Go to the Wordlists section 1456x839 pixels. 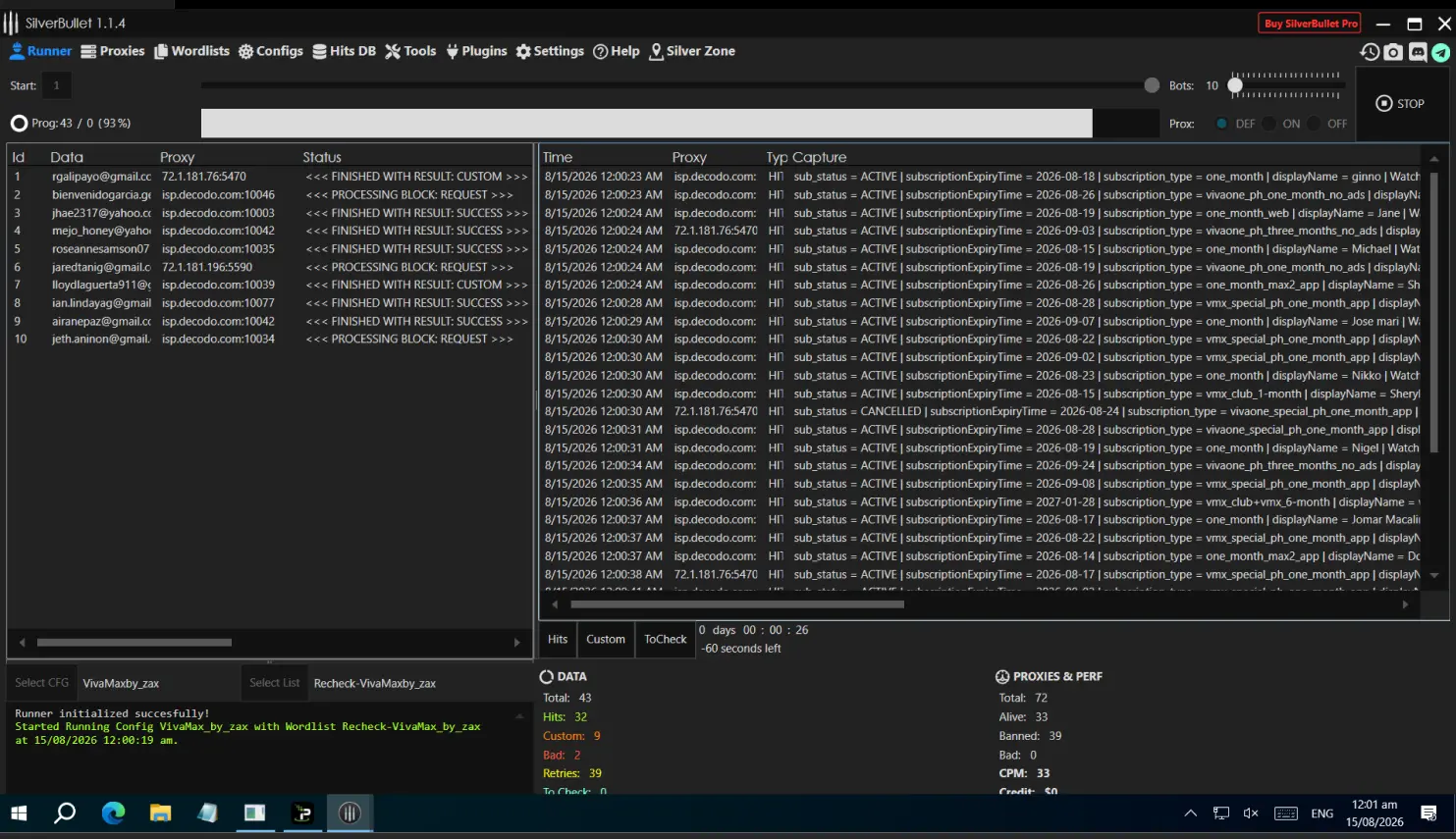tap(191, 51)
